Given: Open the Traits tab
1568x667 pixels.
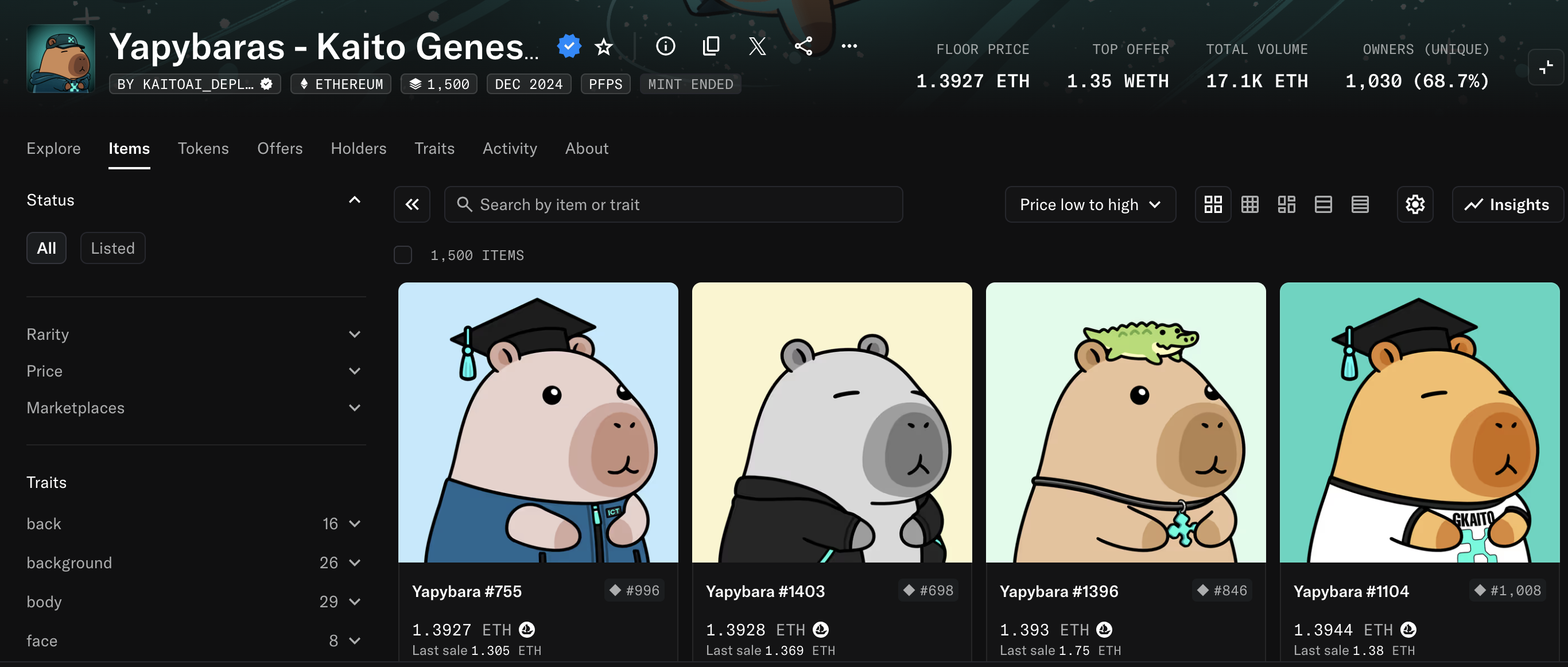Looking at the screenshot, I should click(x=434, y=149).
